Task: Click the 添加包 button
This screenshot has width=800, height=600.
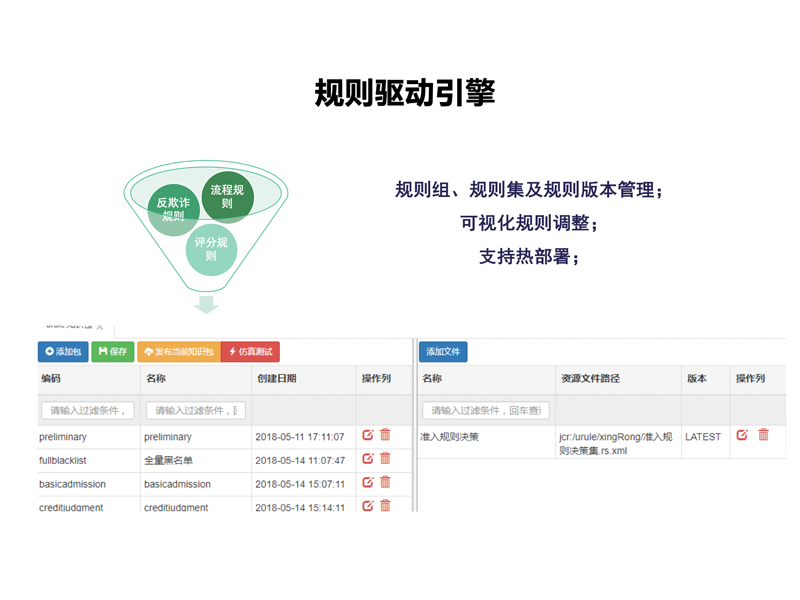Action: point(63,352)
